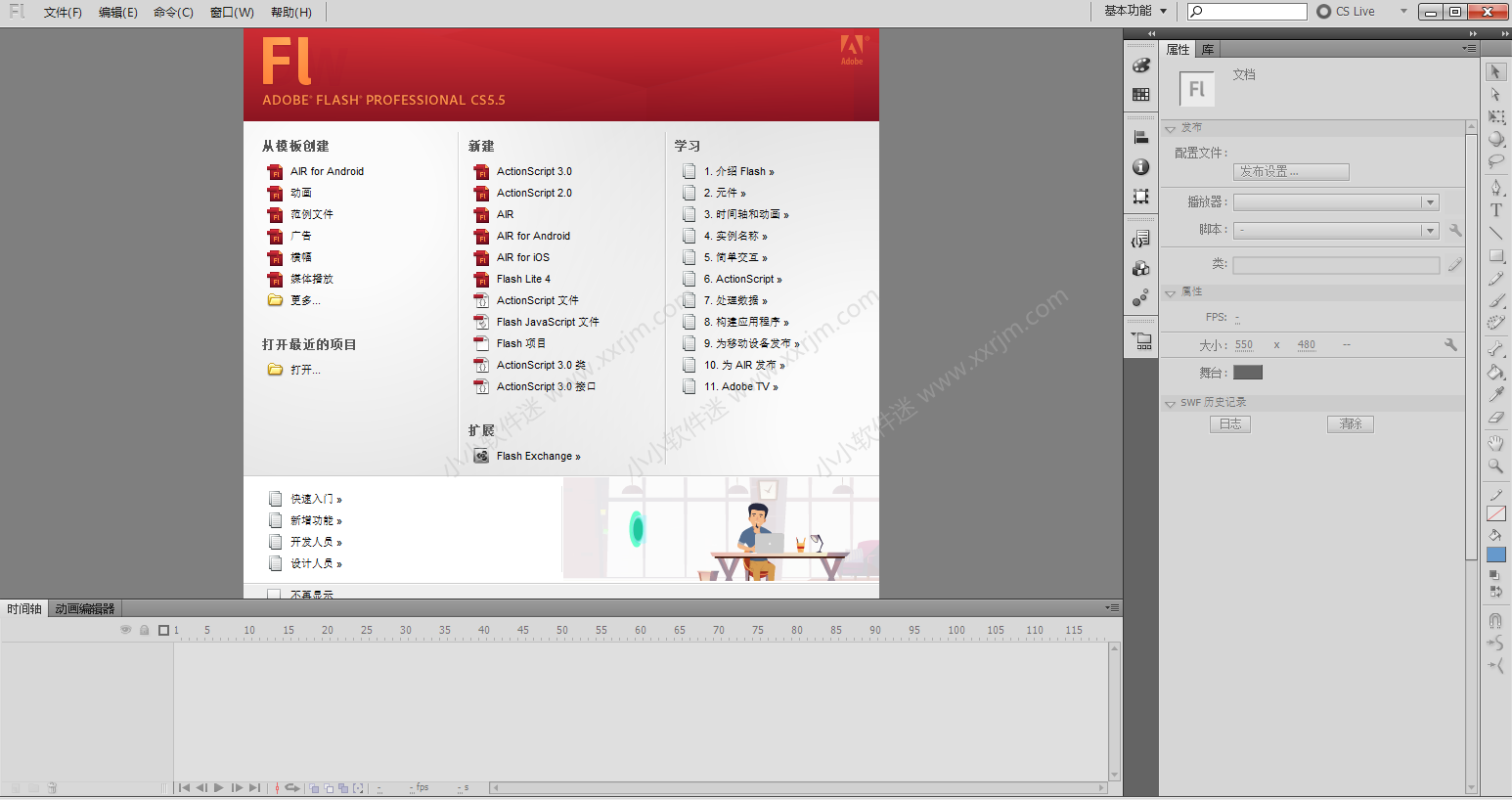1512x800 pixels.
Task: Open the 脚本 script dropdown
Action: [1336, 231]
